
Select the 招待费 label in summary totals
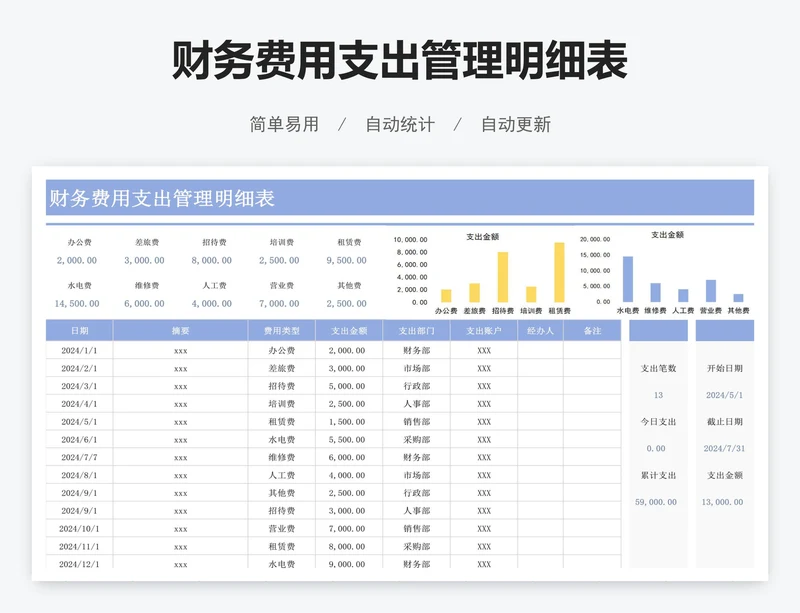[214, 242]
